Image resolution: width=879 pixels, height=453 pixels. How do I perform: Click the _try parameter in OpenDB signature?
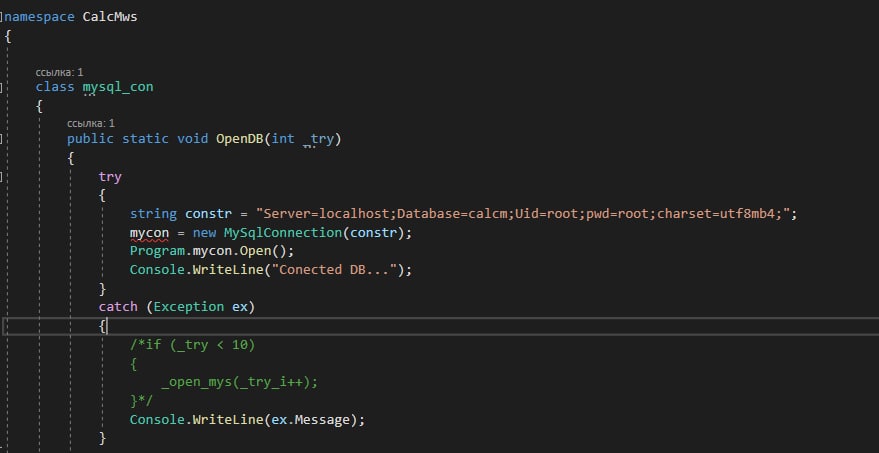click(318, 139)
